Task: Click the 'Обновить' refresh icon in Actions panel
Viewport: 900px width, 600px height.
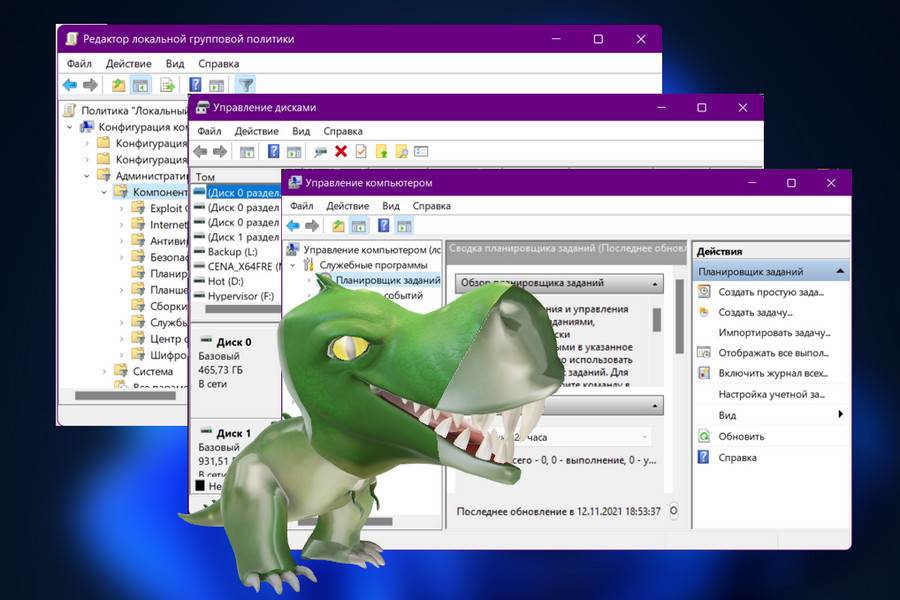Action: [704, 436]
